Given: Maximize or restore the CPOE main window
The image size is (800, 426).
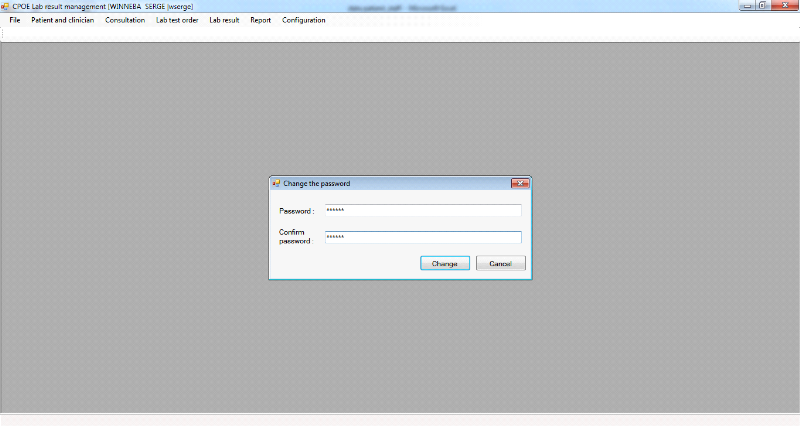Looking at the screenshot, I should tap(763, 6).
